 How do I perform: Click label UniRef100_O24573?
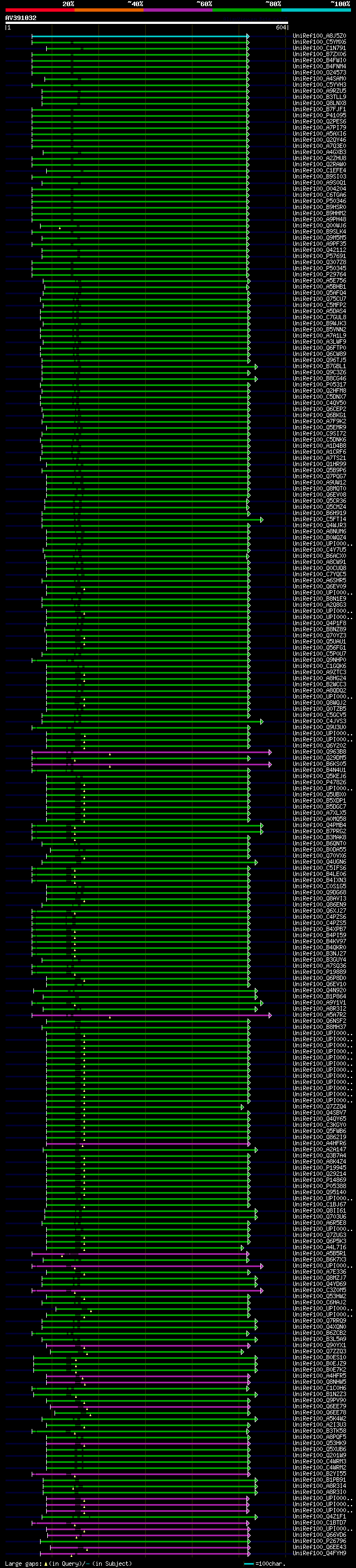pos(319,72)
